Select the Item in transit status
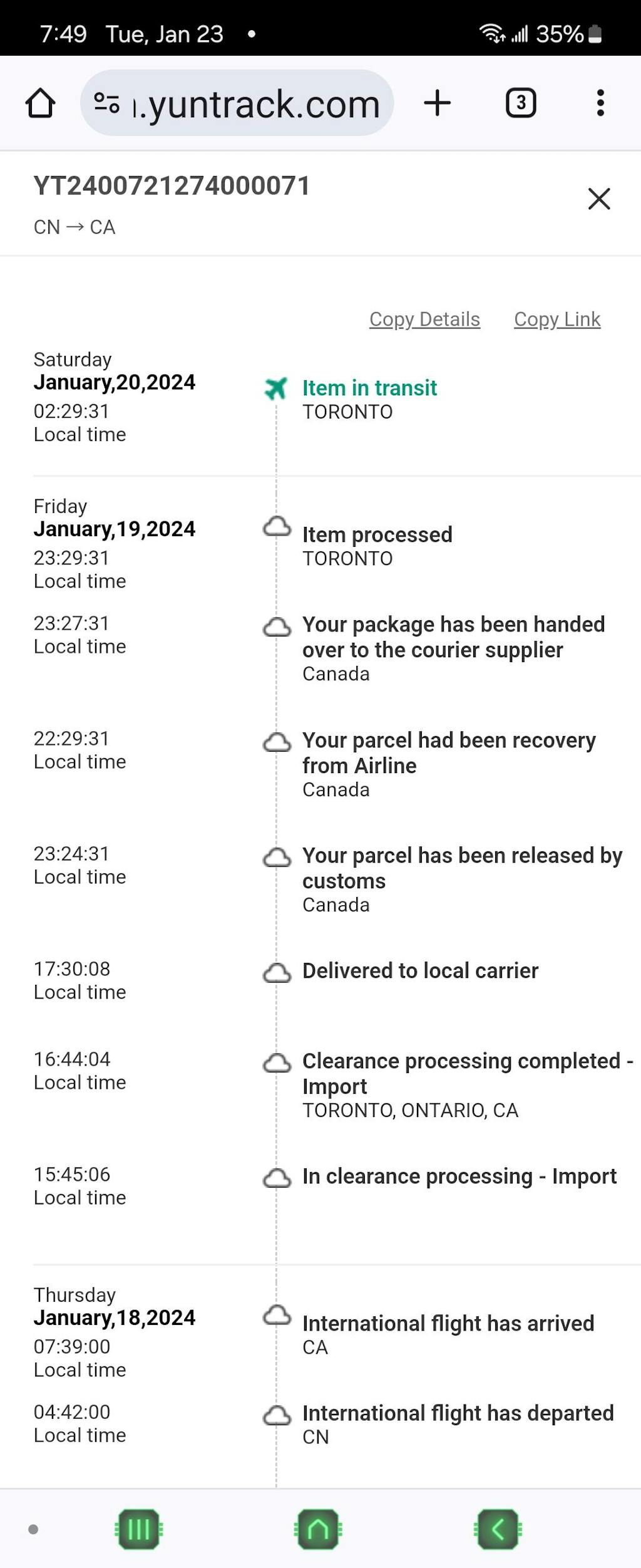641x1568 pixels. pos(369,388)
